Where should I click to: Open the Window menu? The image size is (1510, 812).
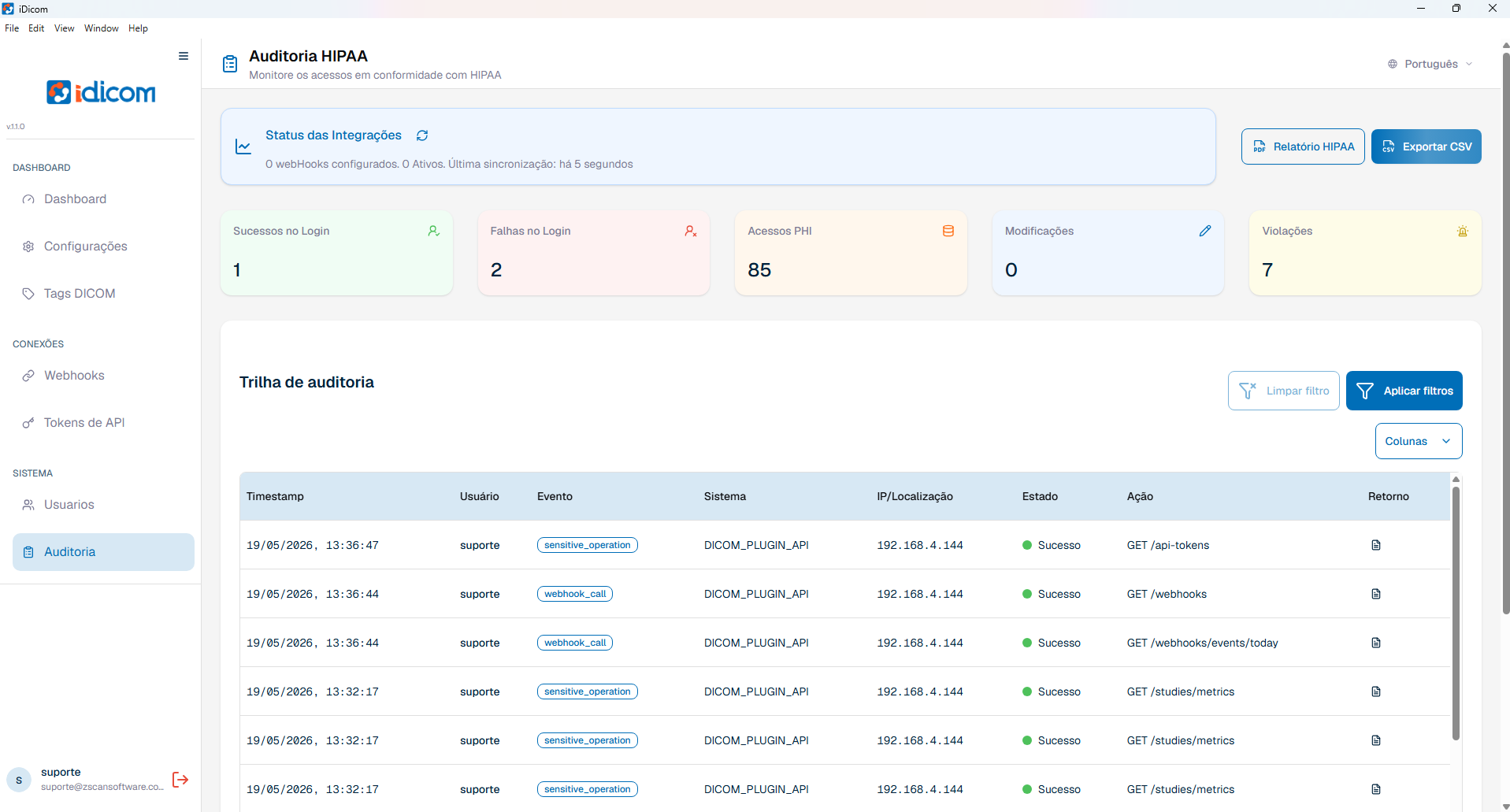[x=102, y=28]
